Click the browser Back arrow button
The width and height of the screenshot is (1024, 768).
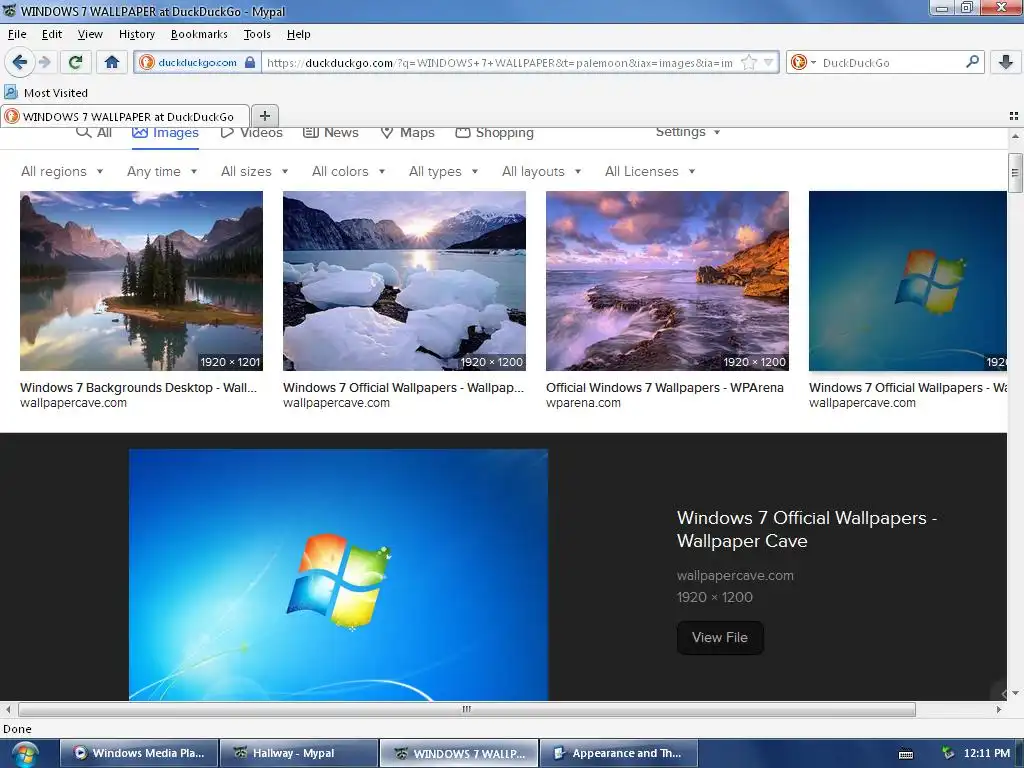20,62
